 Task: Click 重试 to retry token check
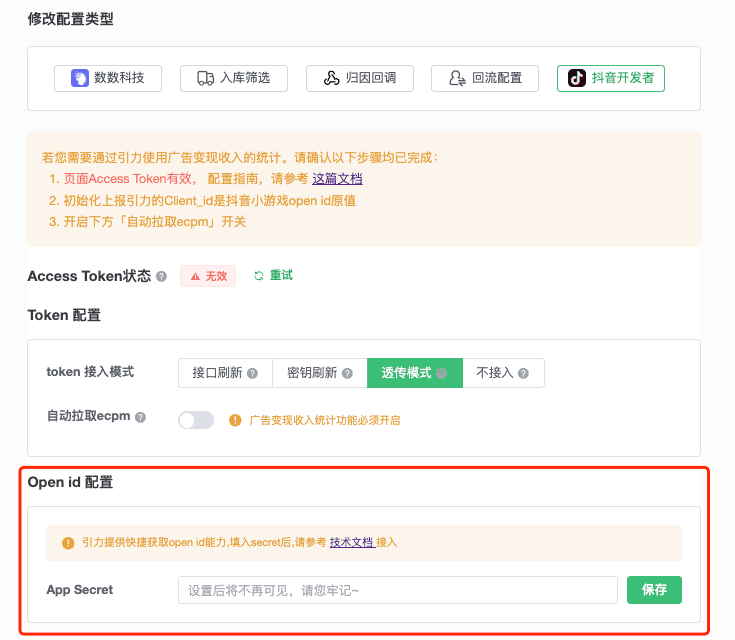click(x=273, y=275)
